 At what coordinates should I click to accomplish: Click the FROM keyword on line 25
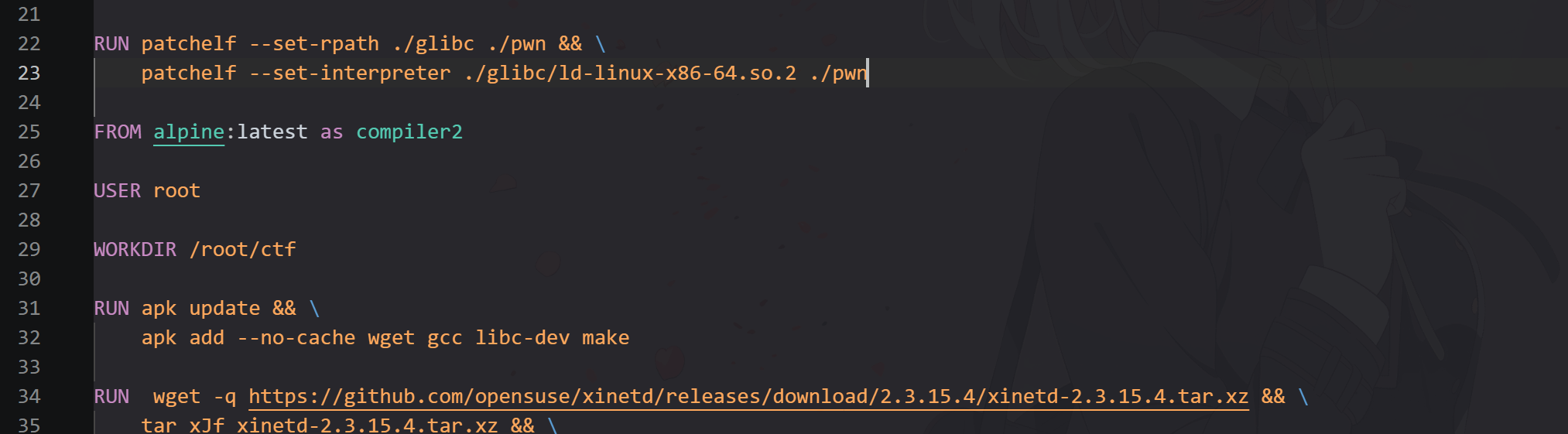pyautogui.click(x=117, y=132)
